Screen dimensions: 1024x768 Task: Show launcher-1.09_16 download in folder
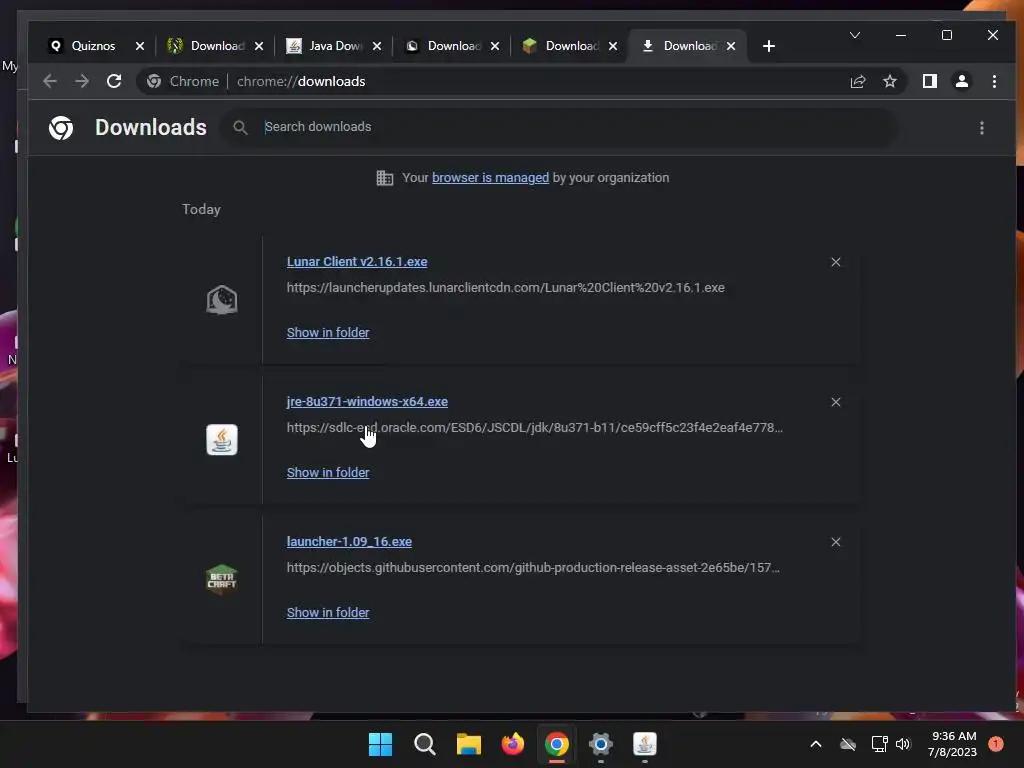(x=328, y=613)
